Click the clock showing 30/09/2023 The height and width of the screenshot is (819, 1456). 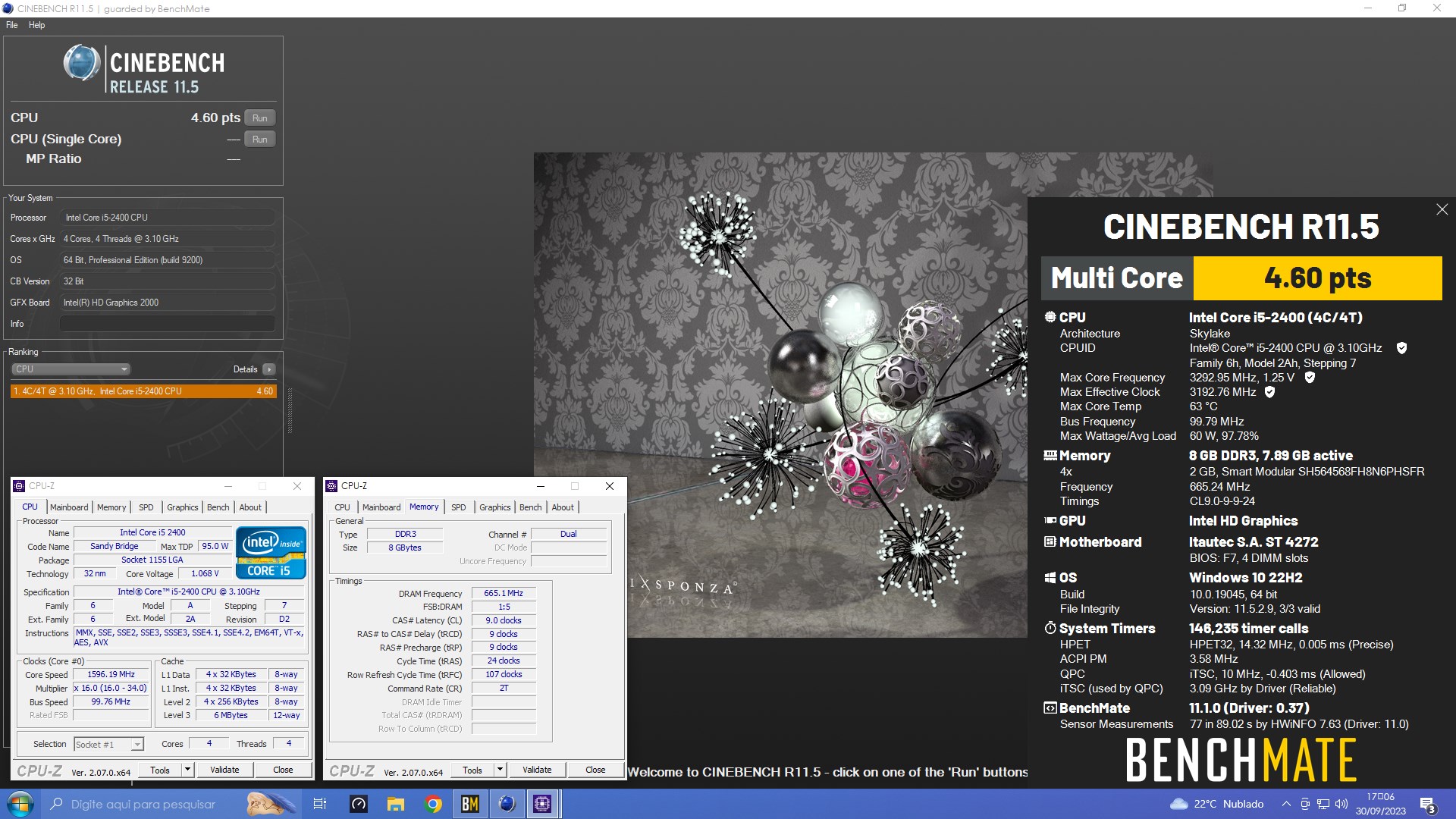[1380, 804]
